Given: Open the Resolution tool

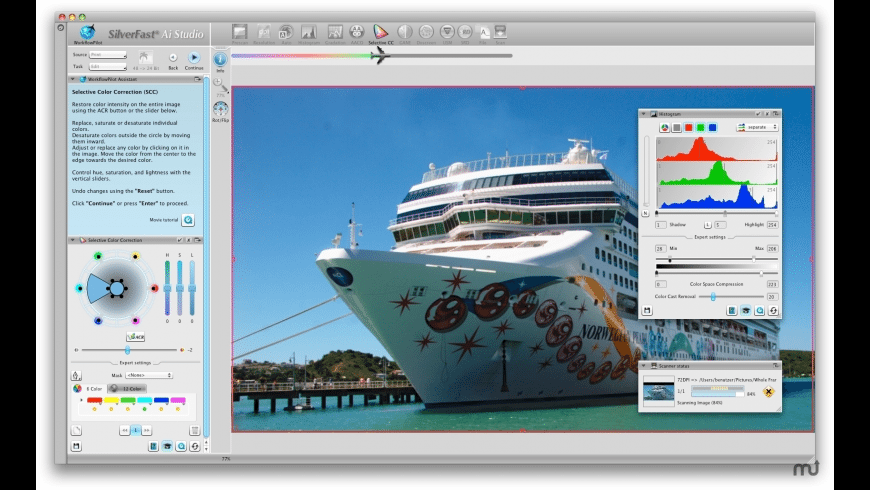Looking at the screenshot, I should [x=264, y=32].
